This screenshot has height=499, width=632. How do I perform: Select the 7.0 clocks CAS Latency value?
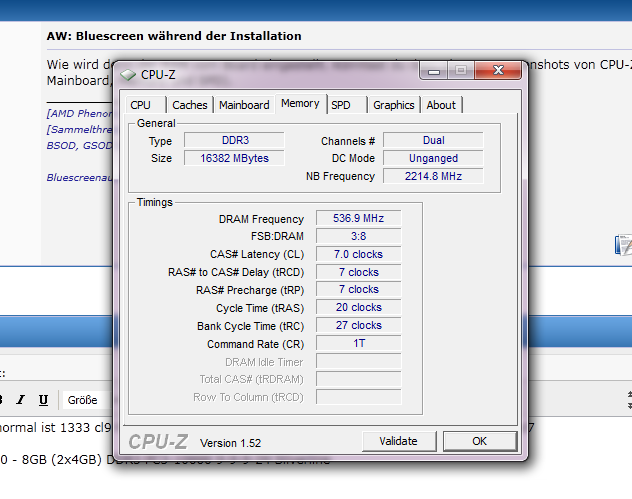point(359,254)
